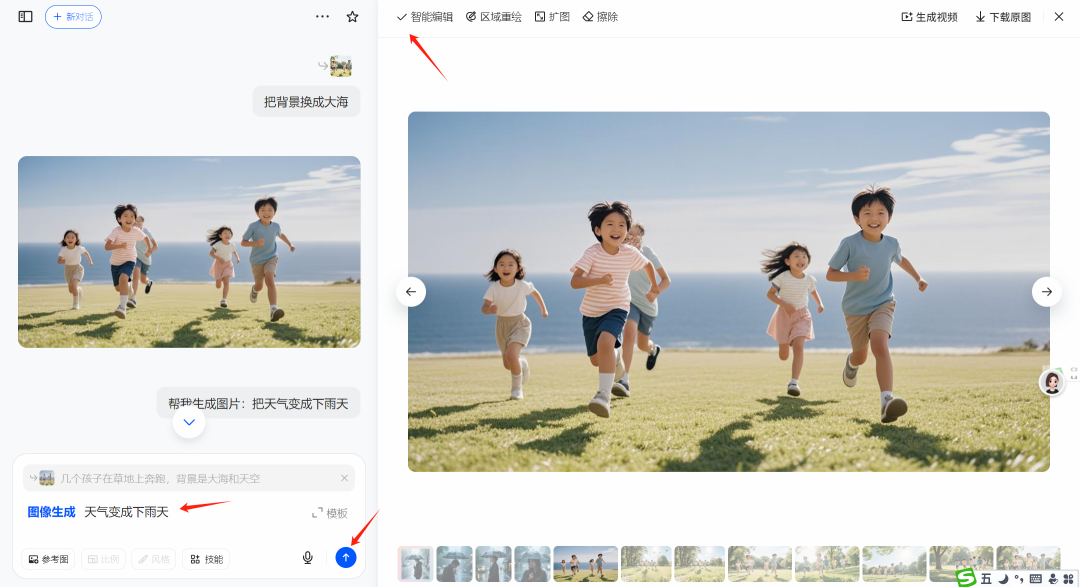1080x587 pixels.
Task: Choose the 区域重绘 region redraw tool
Action: click(x=494, y=17)
